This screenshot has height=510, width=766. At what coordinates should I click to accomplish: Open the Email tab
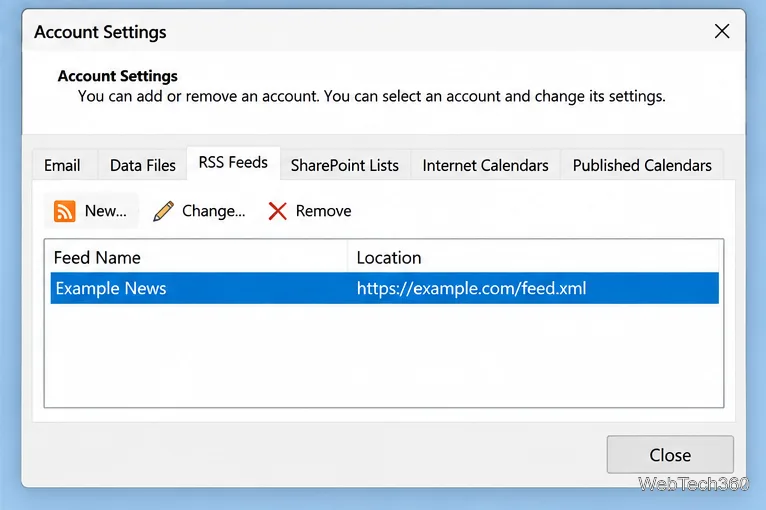[x=62, y=165]
